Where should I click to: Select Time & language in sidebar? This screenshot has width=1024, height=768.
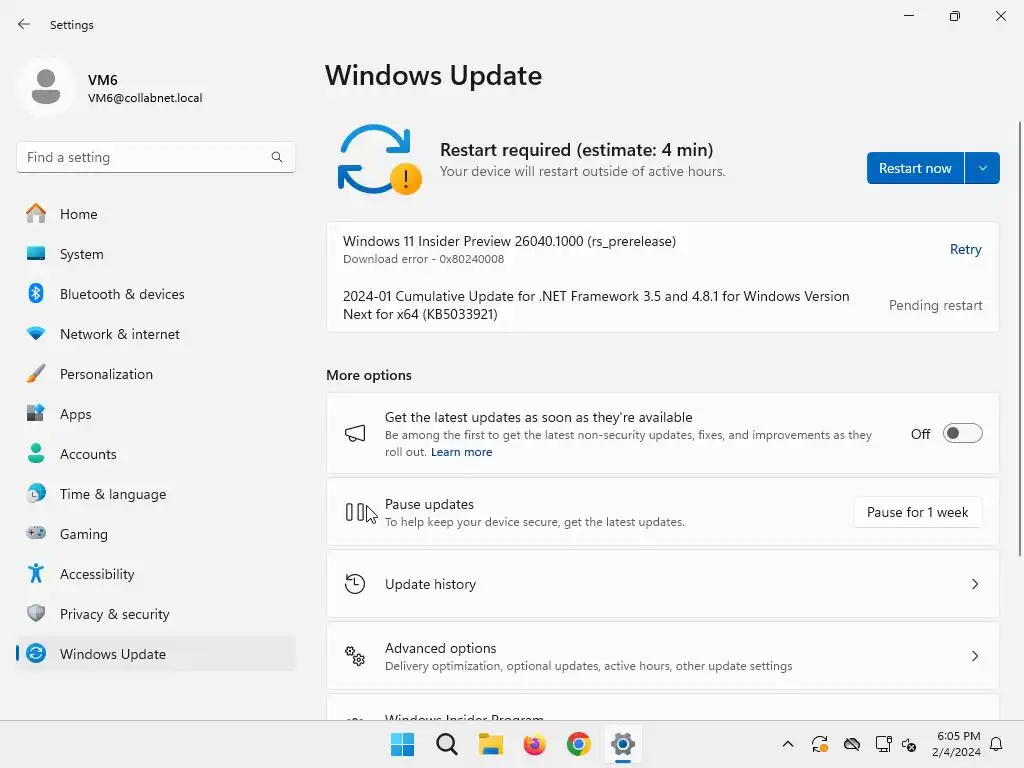113,494
